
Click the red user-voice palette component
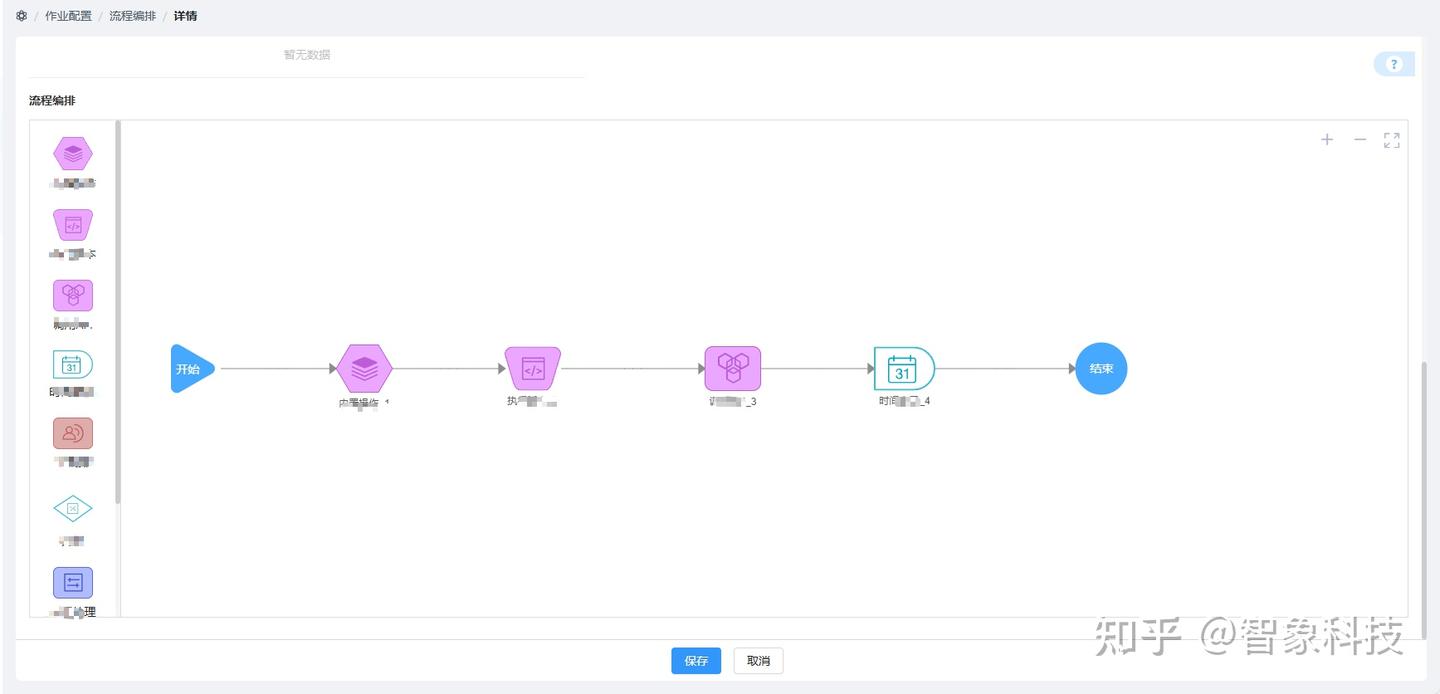pos(73,433)
